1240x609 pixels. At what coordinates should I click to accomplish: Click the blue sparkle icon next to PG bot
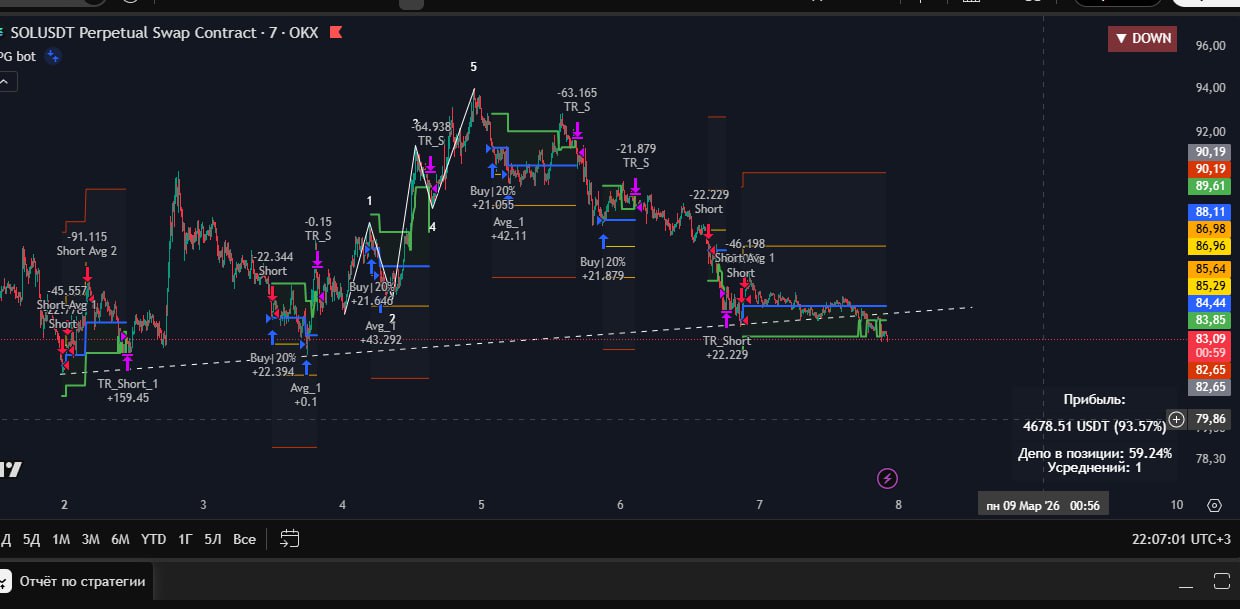coord(53,56)
